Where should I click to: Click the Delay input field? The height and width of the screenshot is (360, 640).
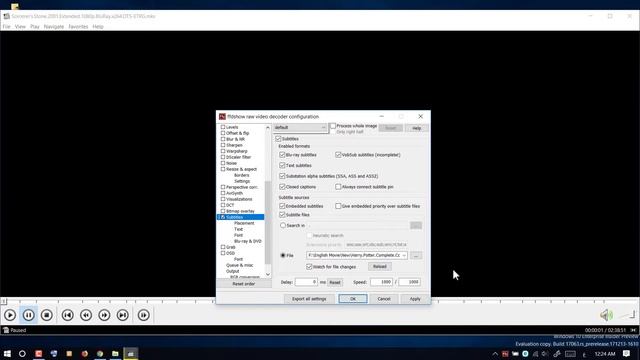(x=306, y=282)
